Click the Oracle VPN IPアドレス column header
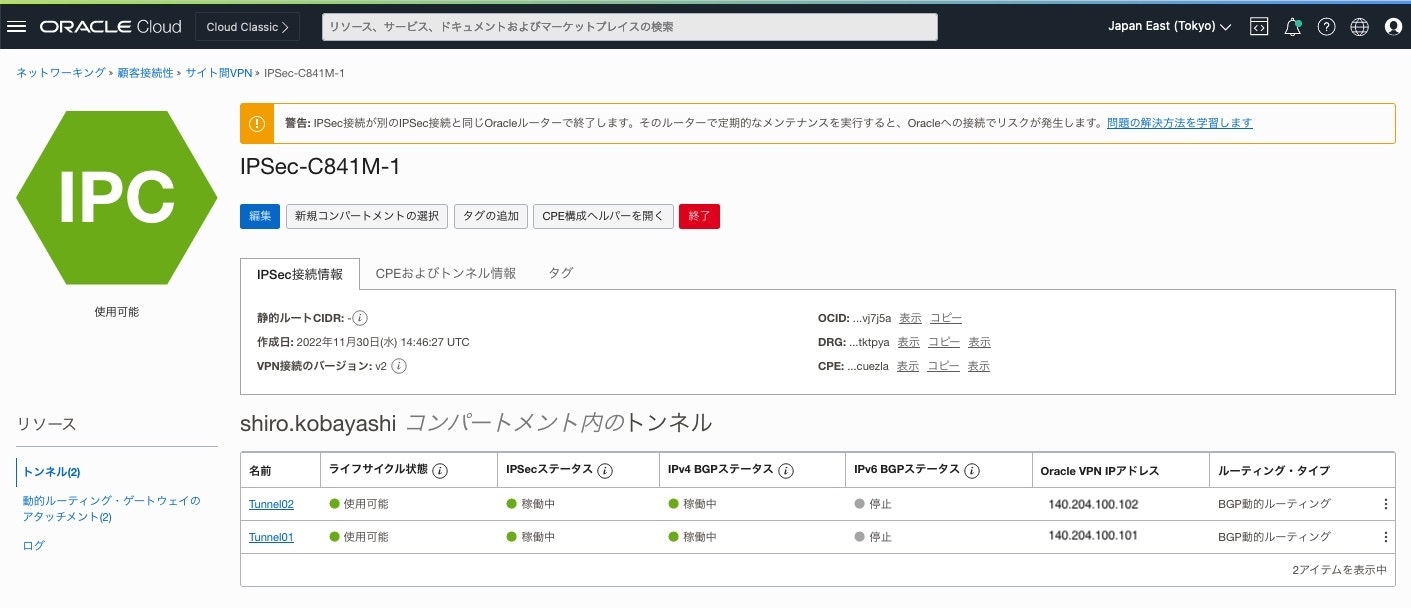Screen dimensions: 1411x608 pos(1099,471)
